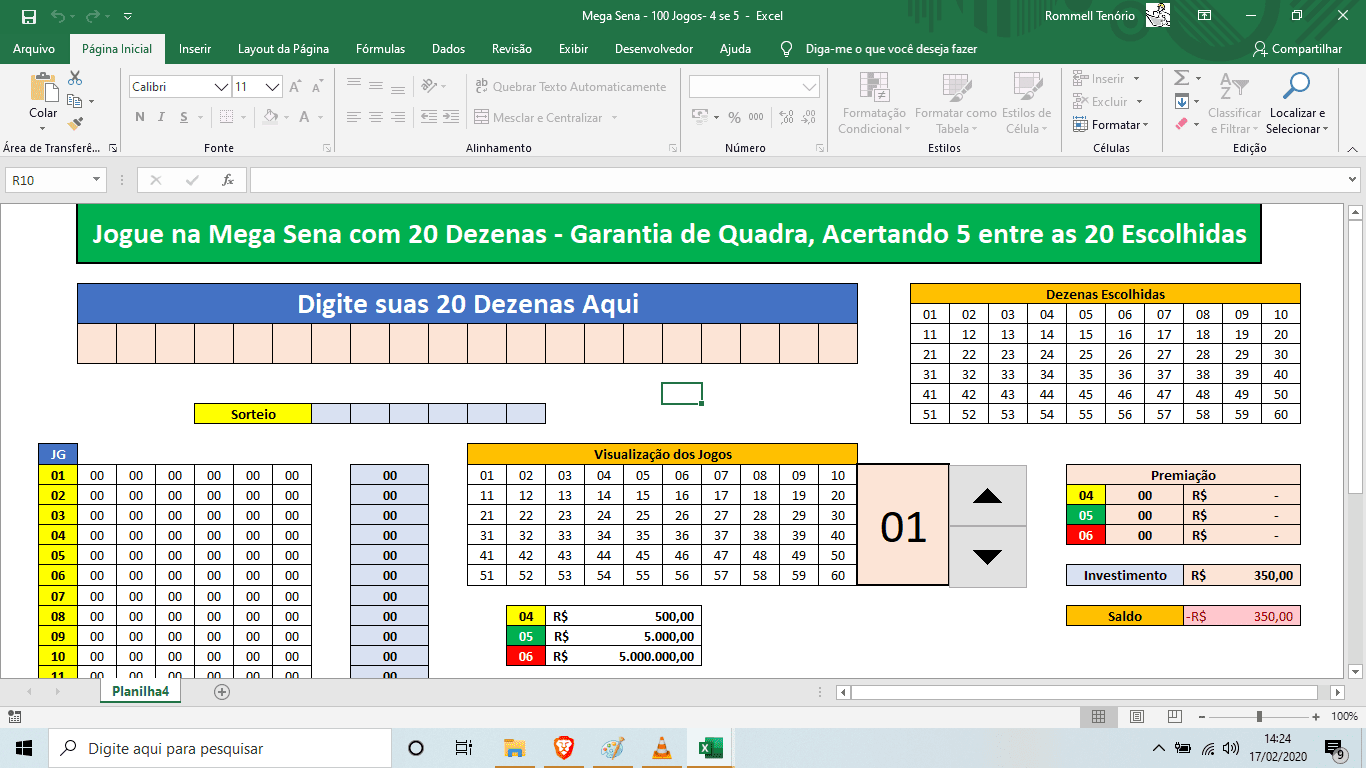1366x768 pixels.
Task: Switch to Page Layout view in status bar
Action: pos(1136,716)
